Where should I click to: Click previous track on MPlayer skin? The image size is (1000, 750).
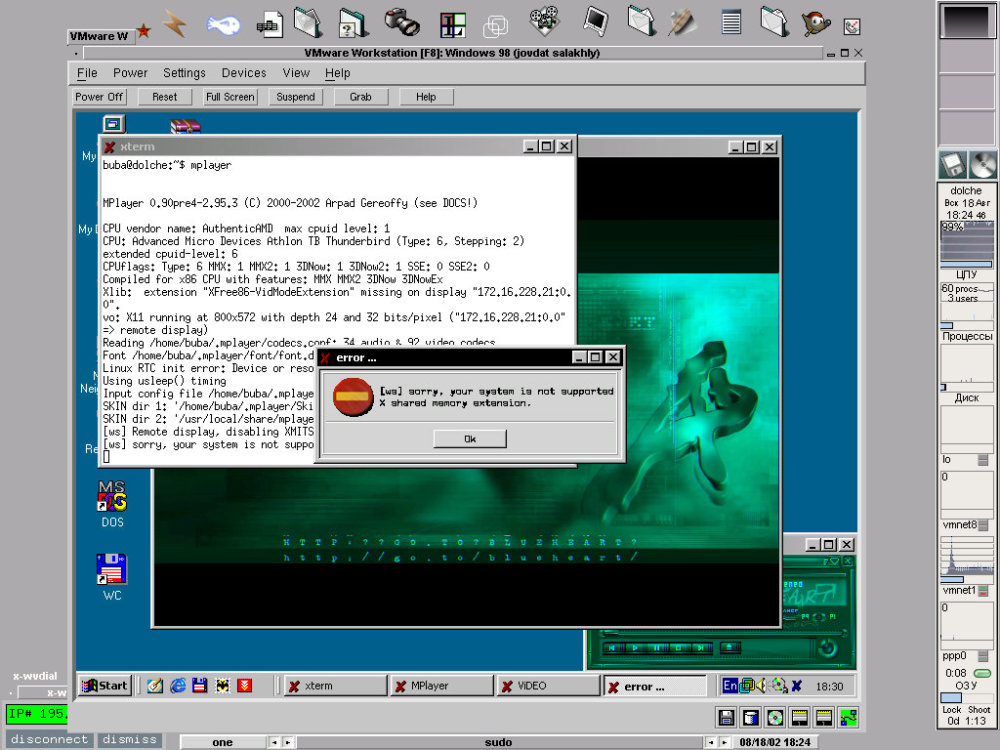(x=613, y=648)
